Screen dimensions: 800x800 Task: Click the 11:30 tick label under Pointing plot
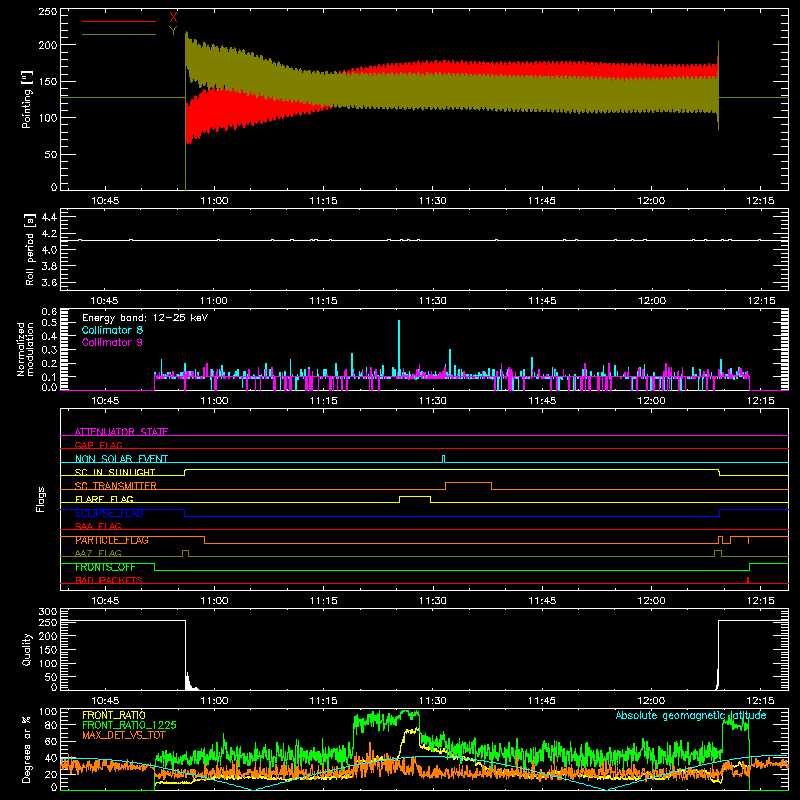coord(433,201)
